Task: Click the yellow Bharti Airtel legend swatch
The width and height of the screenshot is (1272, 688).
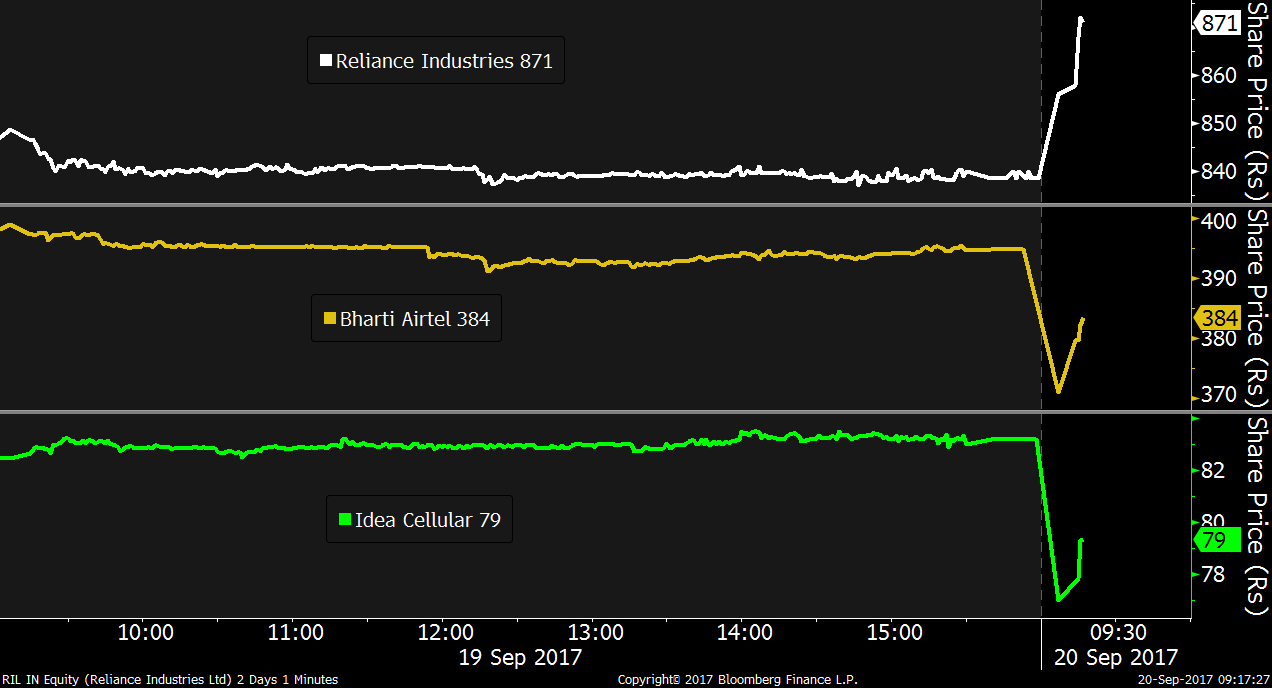Action: coord(329,319)
